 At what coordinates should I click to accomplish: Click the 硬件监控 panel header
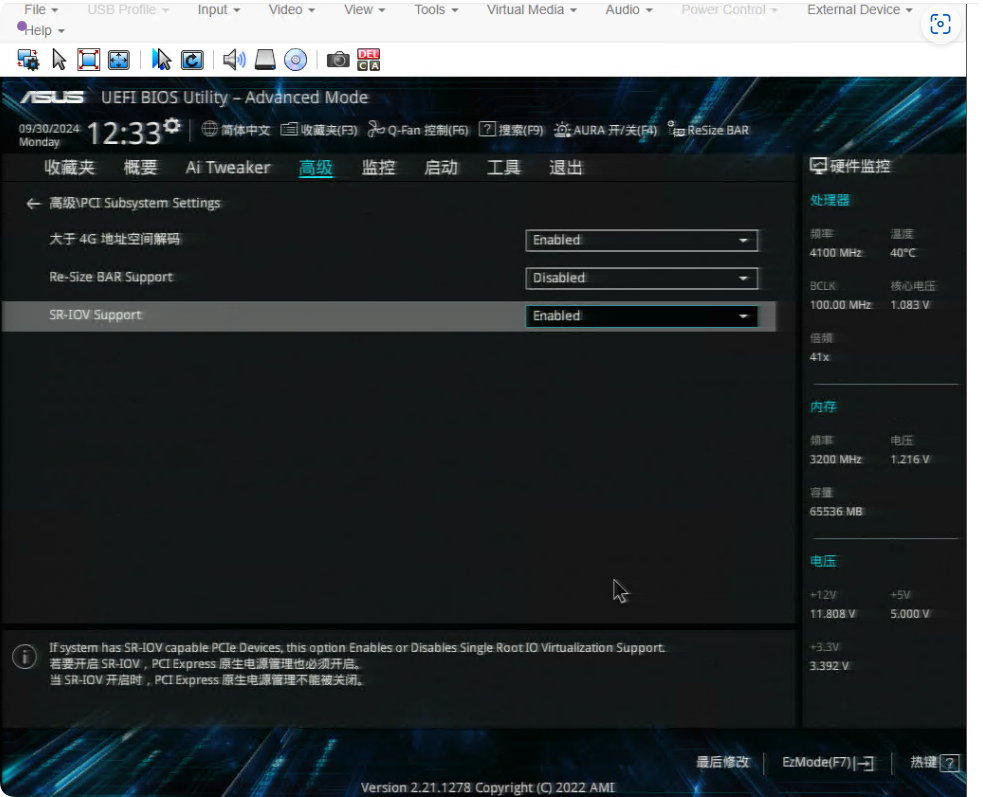(x=850, y=166)
